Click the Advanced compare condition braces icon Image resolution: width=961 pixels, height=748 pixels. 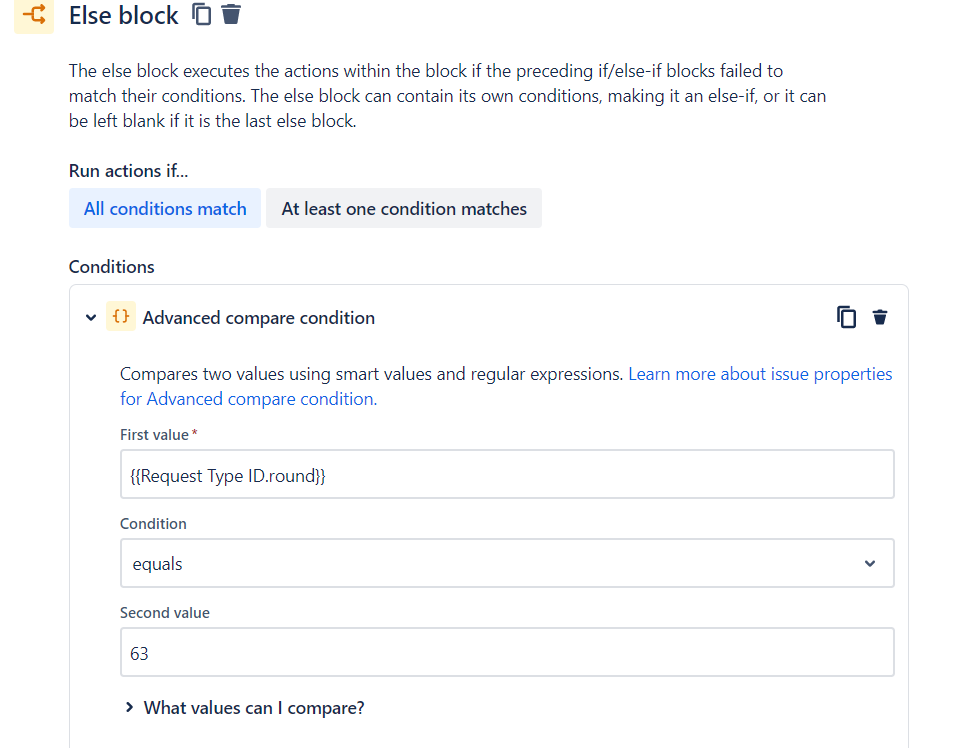(x=121, y=316)
